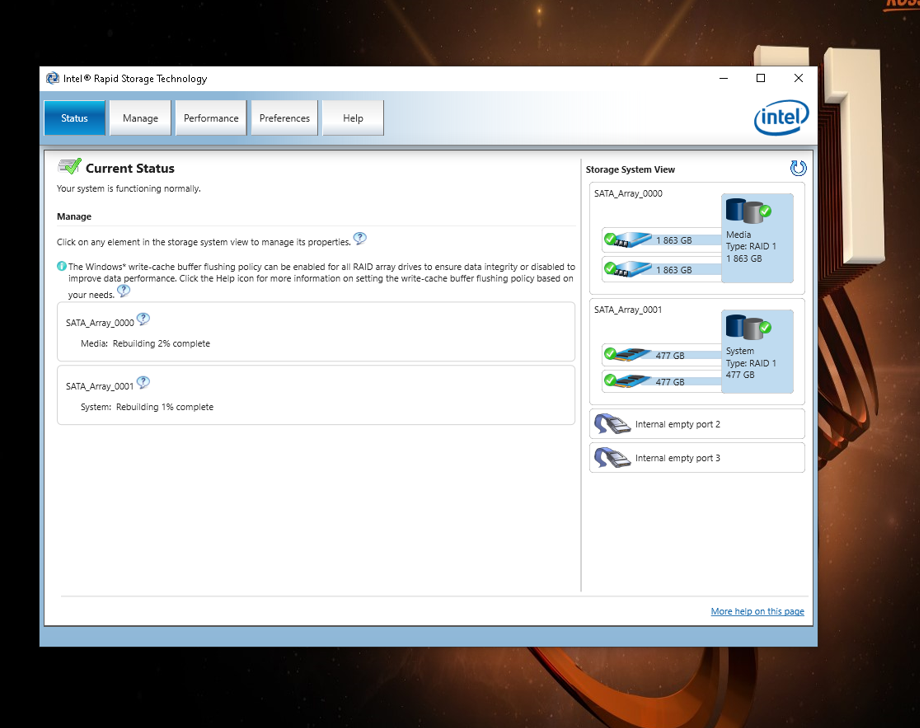Click Media: Rebuilding 2% complete status
Viewport: 920px width, 728px height.
click(x=145, y=344)
